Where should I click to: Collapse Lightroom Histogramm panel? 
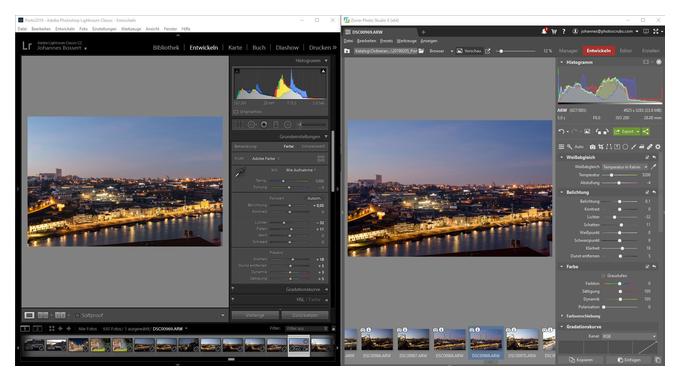326,61
